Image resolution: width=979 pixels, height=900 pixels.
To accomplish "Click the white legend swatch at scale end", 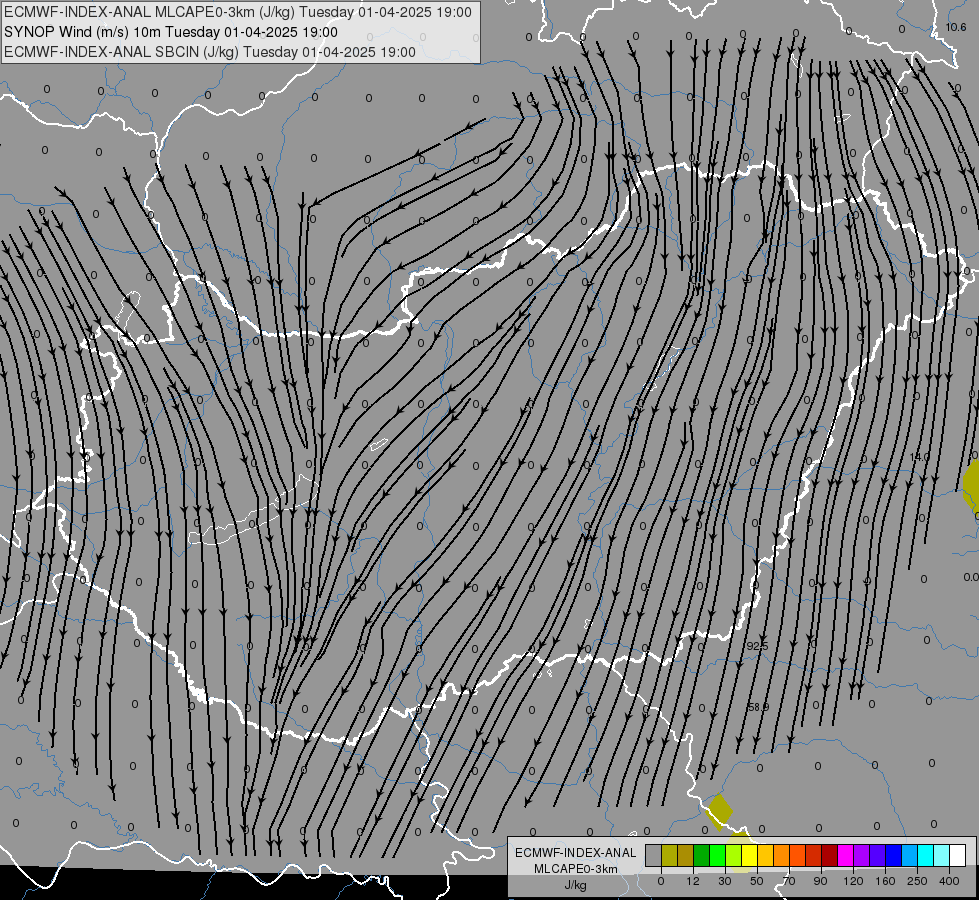I will tap(958, 856).
